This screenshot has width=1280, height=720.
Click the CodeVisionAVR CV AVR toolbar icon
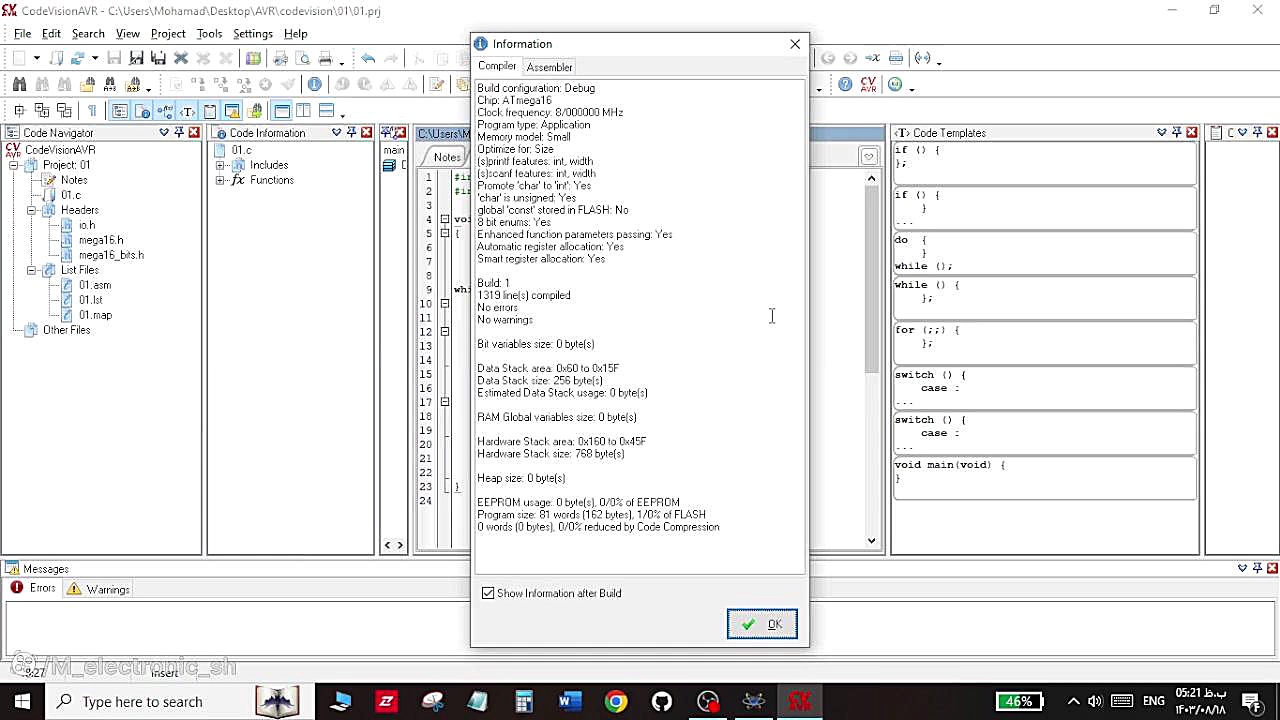click(868, 85)
